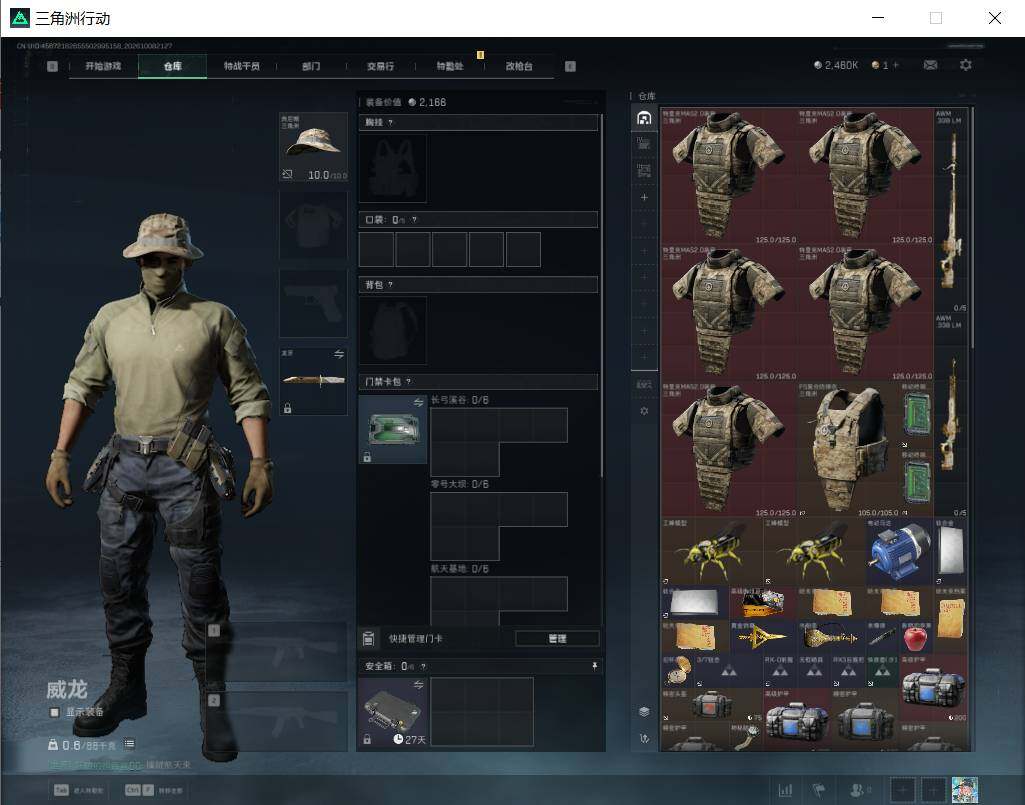Click the stack layers icon beside warehouse
This screenshot has height=805, width=1025.
coord(644,711)
